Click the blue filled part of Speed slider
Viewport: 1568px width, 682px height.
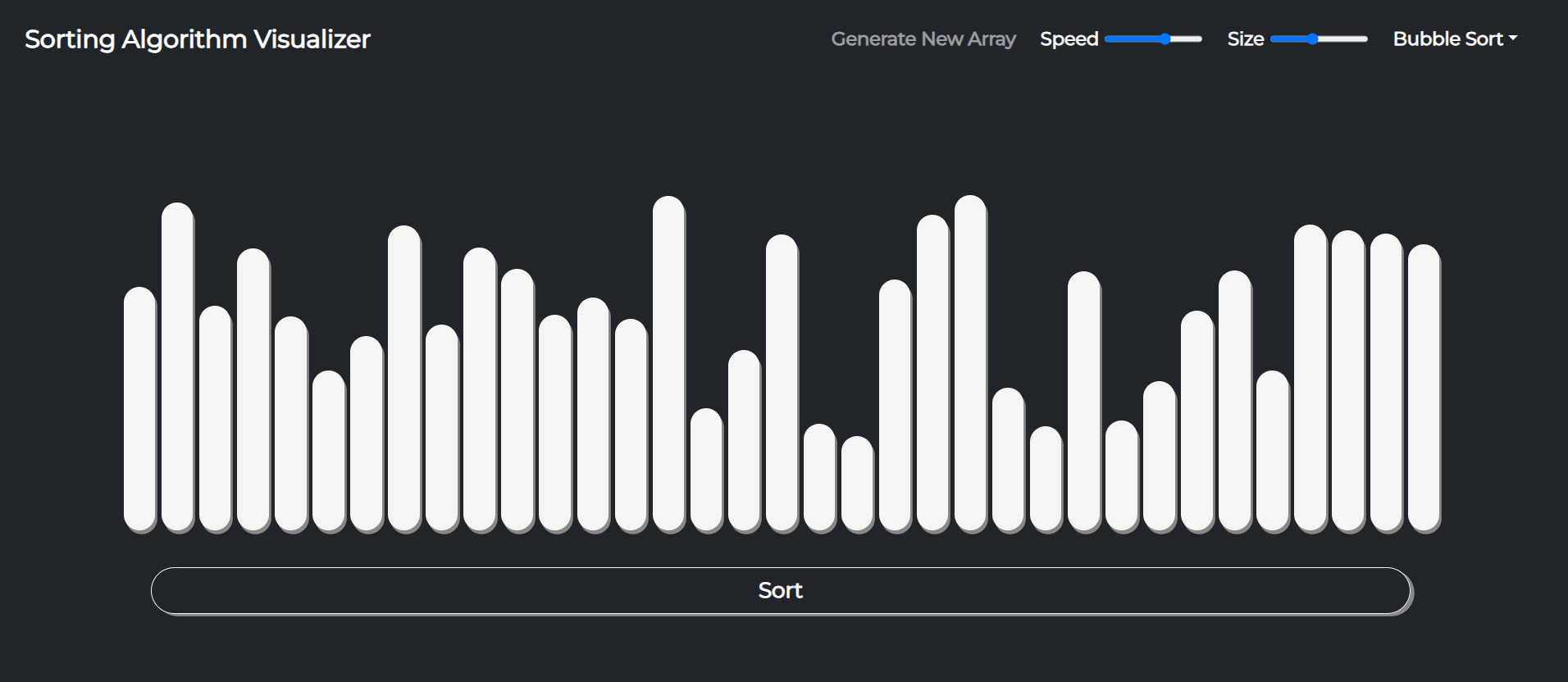tap(1133, 39)
